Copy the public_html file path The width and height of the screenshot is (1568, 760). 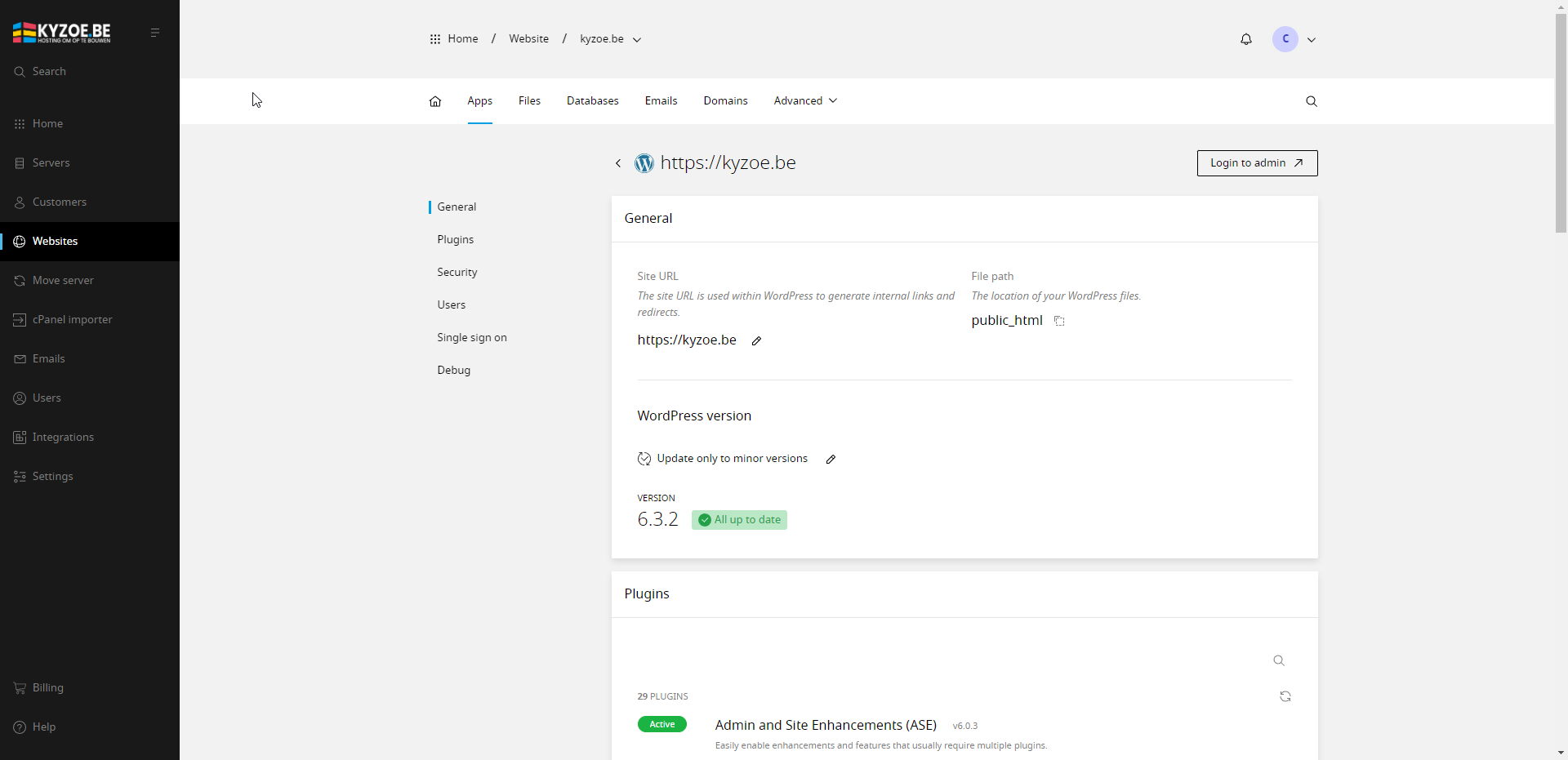coord(1059,321)
